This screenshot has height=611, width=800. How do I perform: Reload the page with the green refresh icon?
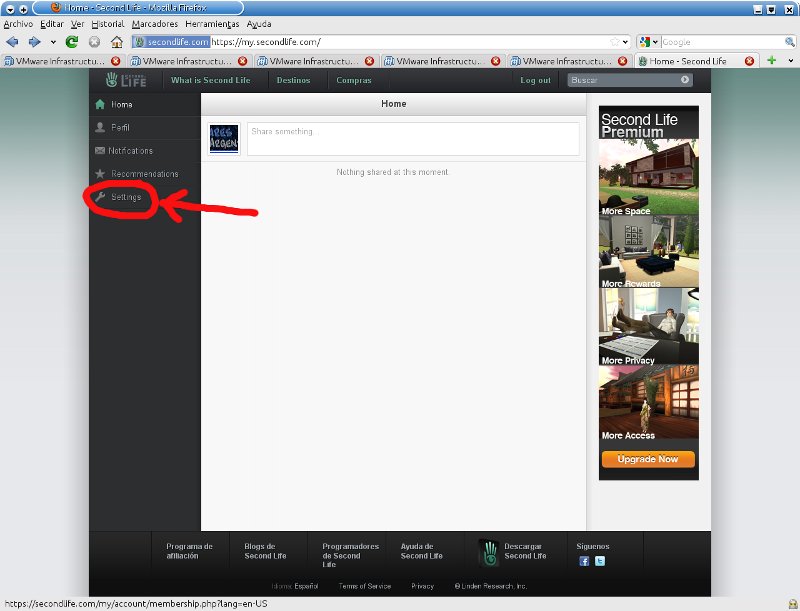[x=71, y=42]
